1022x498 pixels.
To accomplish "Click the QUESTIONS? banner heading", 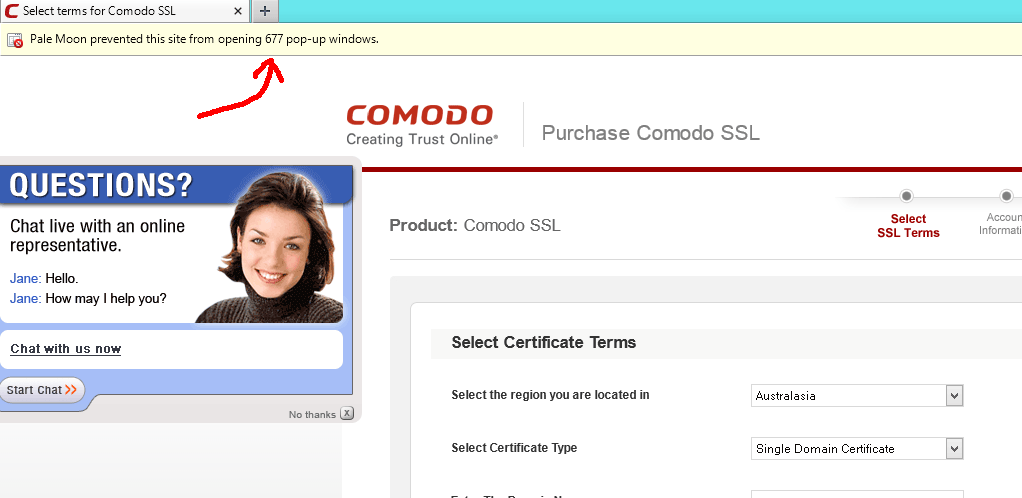I will coord(102,184).
